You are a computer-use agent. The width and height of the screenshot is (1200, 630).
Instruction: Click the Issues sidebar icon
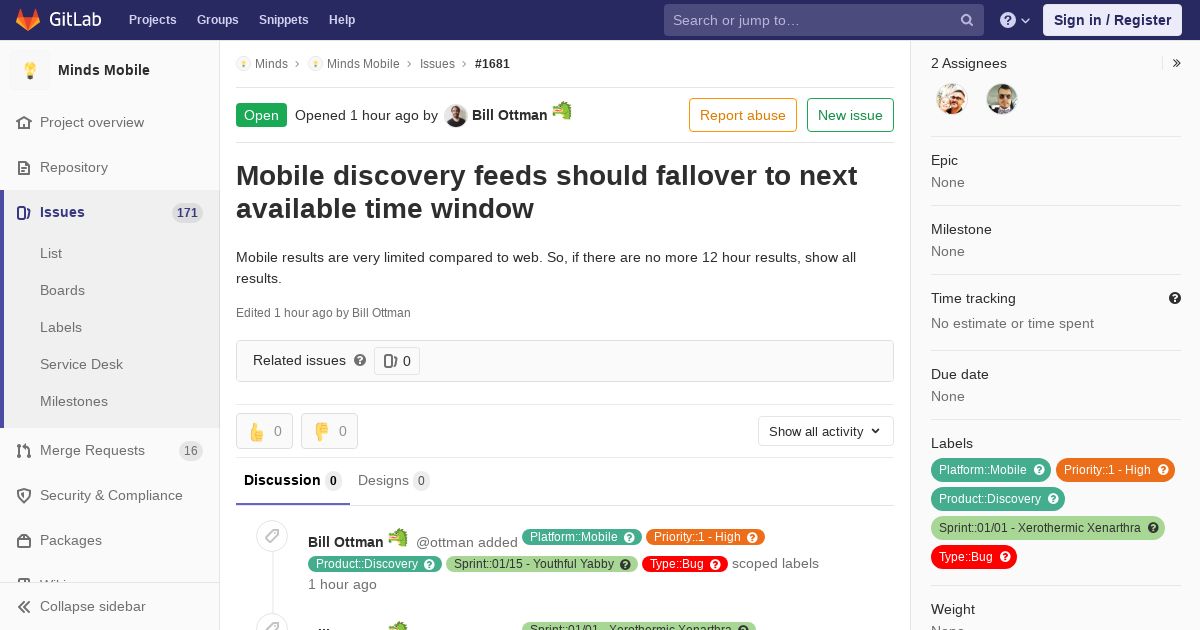[x=24, y=212]
